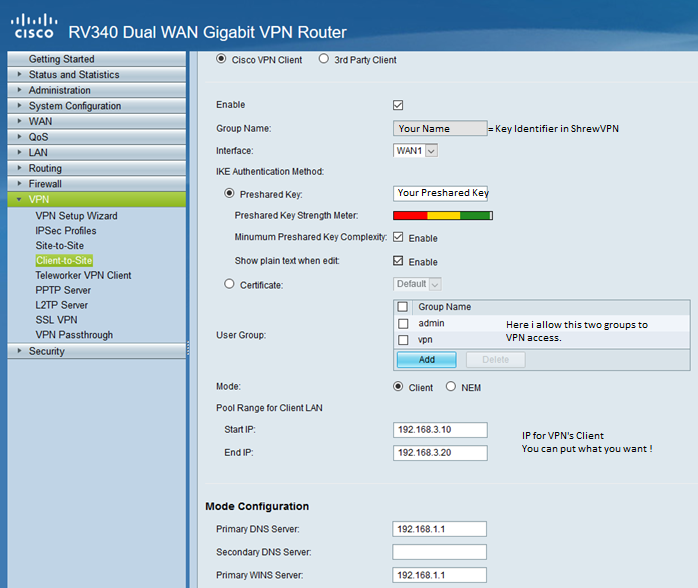Expand the Security menu
Viewport: 698px width, 588px height.
pyautogui.click(x=97, y=351)
